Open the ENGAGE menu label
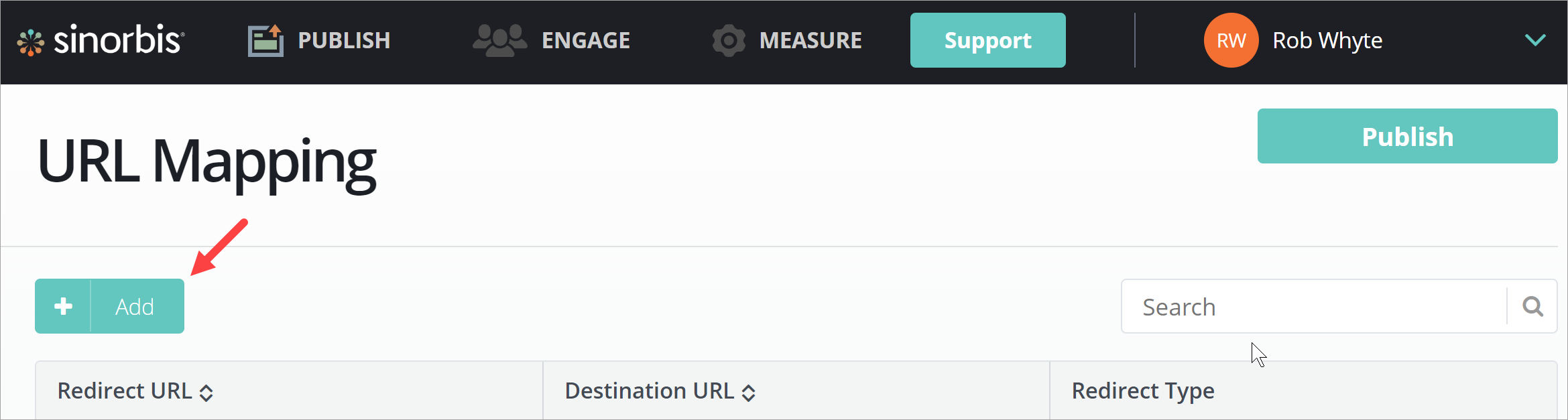 [x=586, y=41]
